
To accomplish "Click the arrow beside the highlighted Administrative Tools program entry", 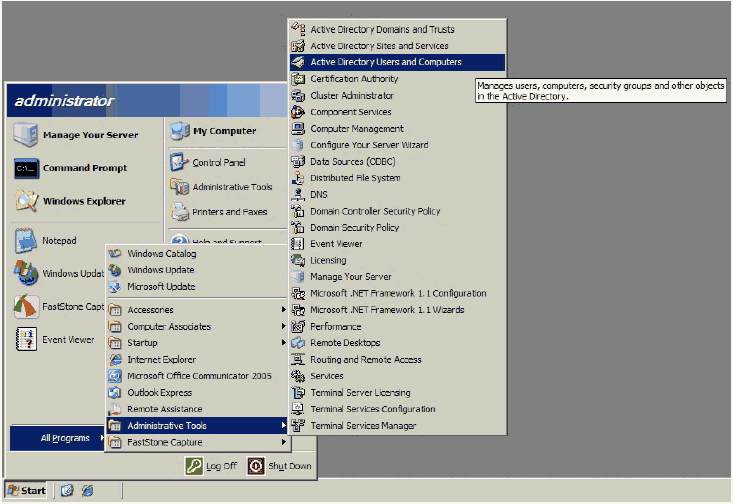I will click(x=283, y=425).
